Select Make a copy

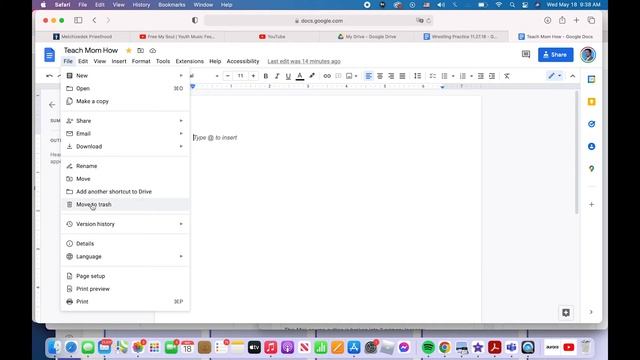(x=125, y=101)
